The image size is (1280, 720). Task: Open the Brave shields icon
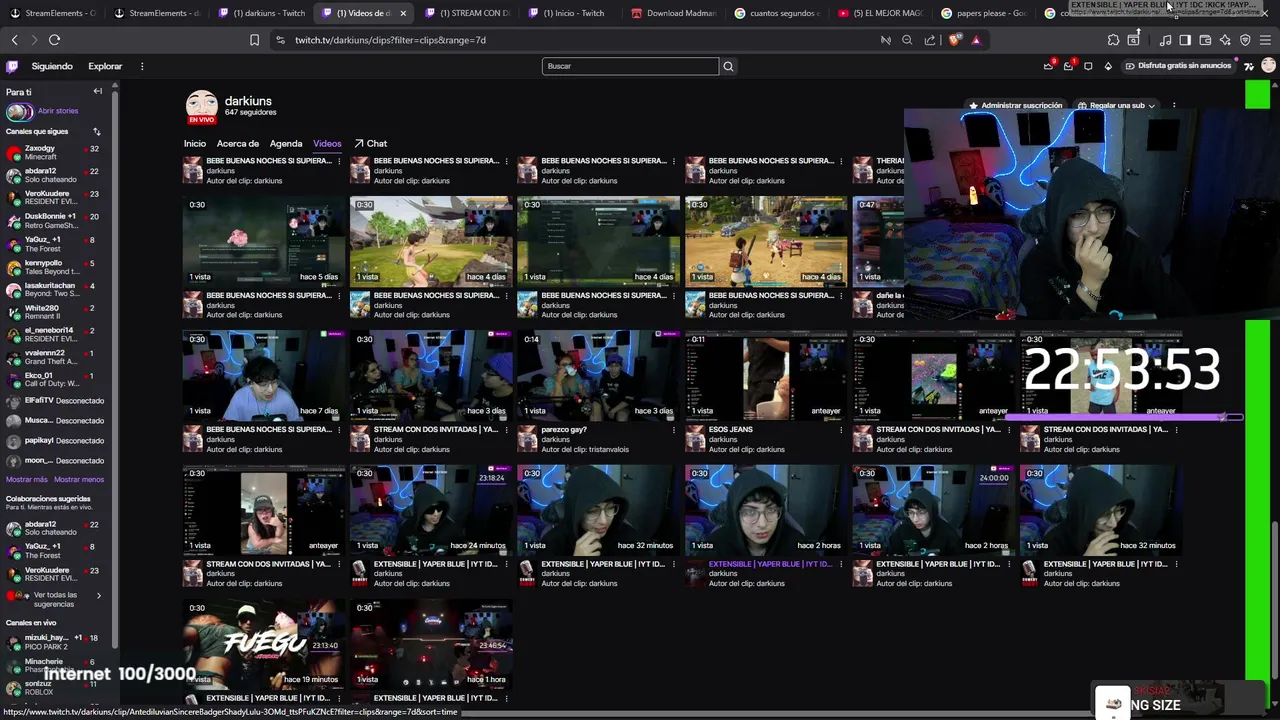coord(954,40)
